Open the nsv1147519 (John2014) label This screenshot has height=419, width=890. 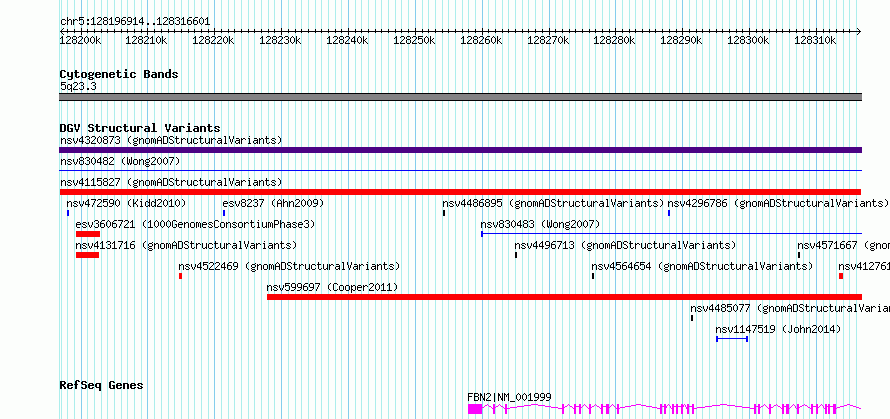coord(778,329)
